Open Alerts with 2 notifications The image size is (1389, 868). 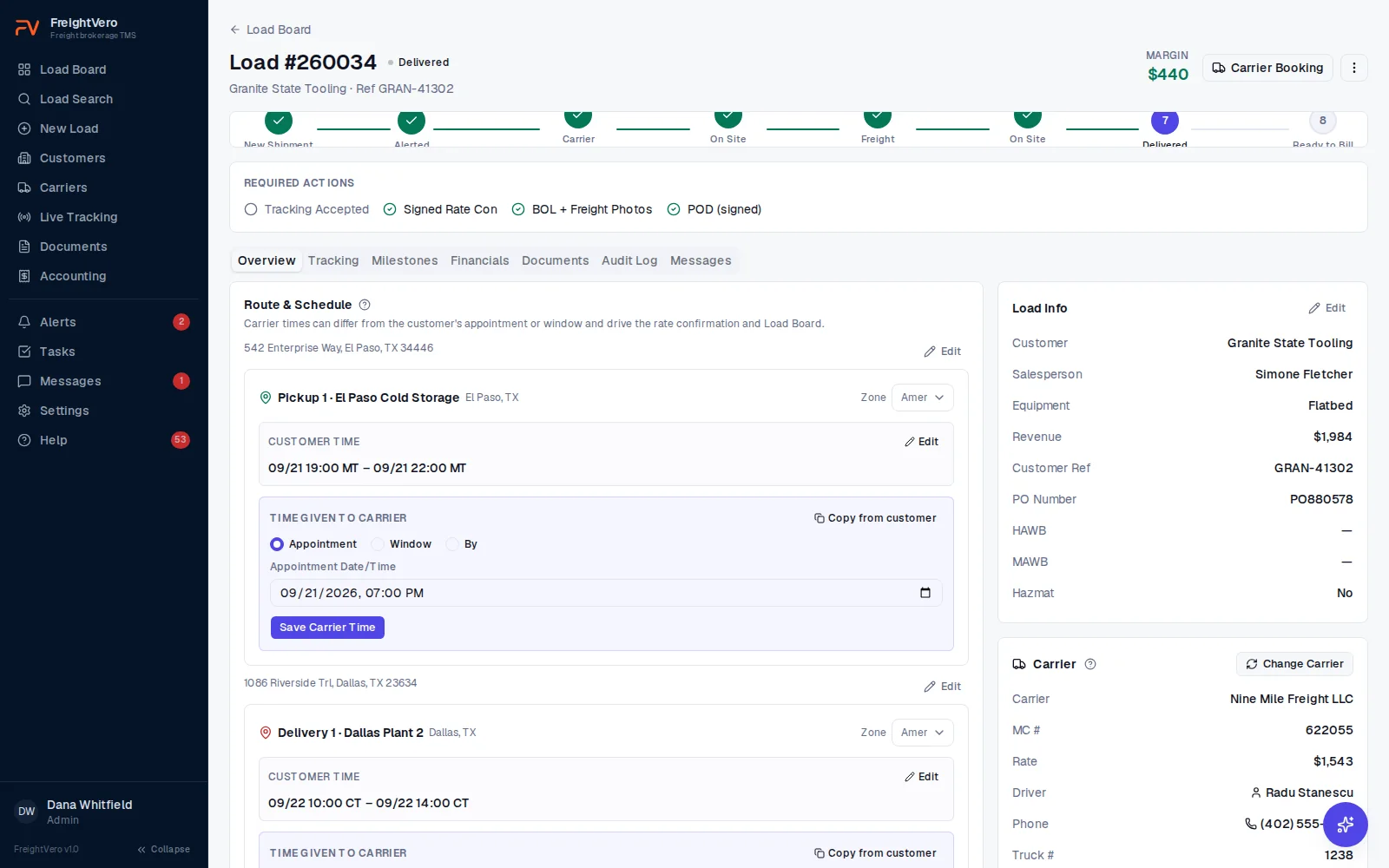pyautogui.click(x=104, y=322)
